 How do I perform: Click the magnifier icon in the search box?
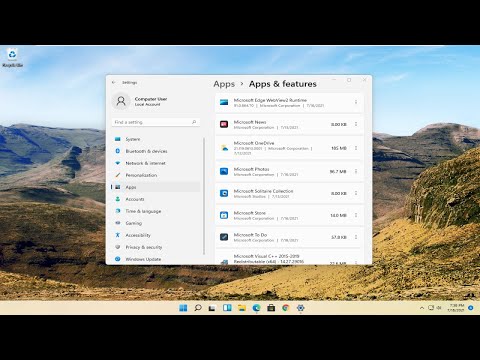pyautogui.click(x=194, y=122)
